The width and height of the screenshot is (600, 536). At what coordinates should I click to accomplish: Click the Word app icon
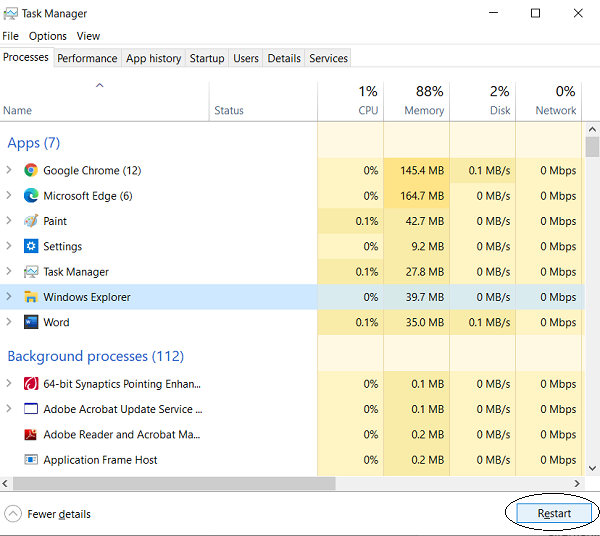click(31, 322)
